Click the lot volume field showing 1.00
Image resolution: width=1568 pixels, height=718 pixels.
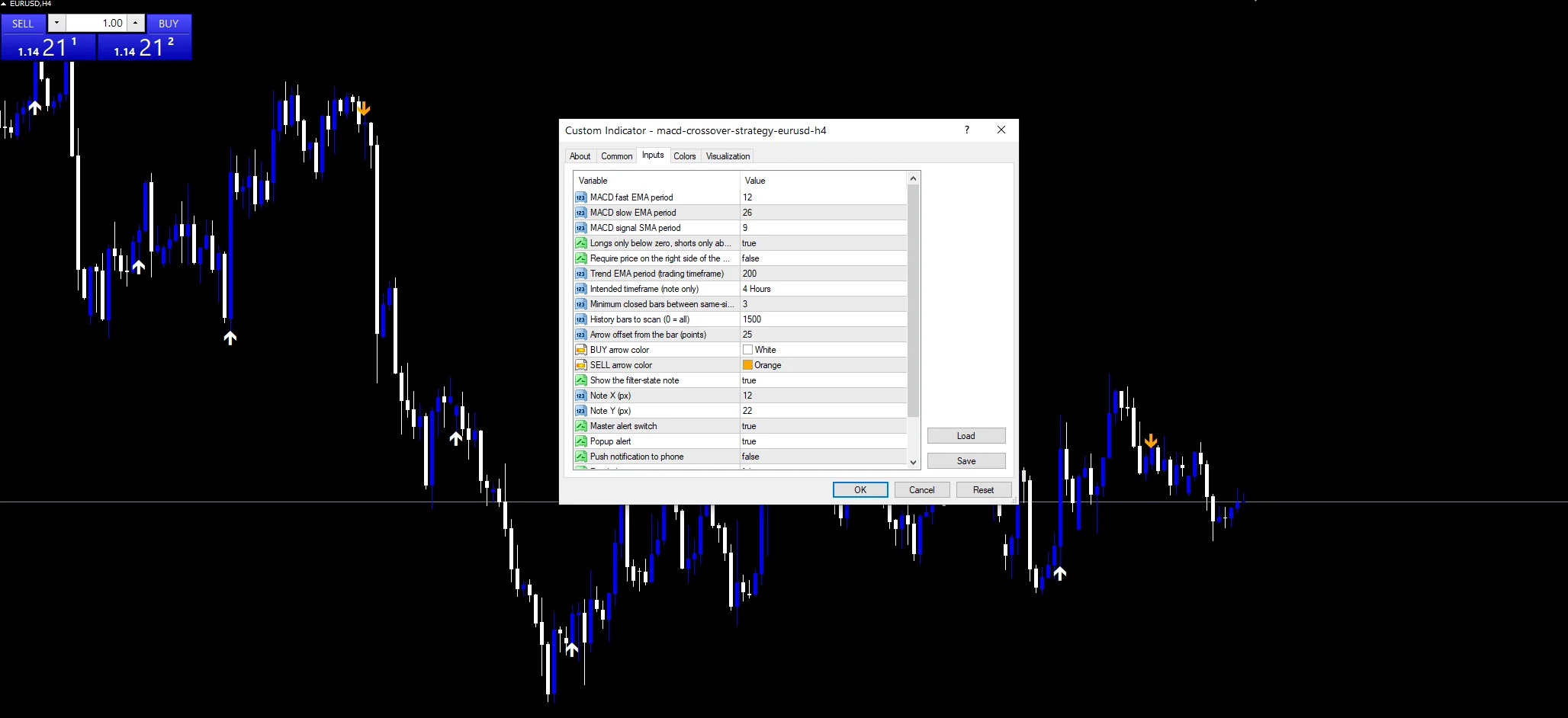click(96, 24)
